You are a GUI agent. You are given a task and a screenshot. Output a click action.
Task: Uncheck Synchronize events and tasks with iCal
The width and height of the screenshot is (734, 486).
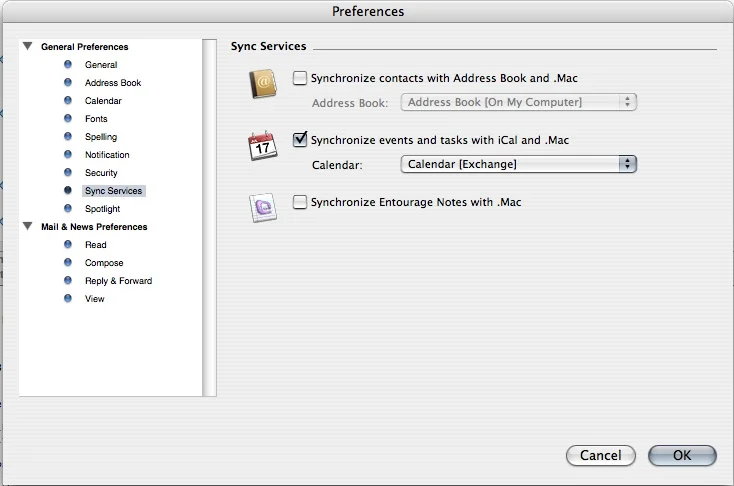click(x=300, y=140)
